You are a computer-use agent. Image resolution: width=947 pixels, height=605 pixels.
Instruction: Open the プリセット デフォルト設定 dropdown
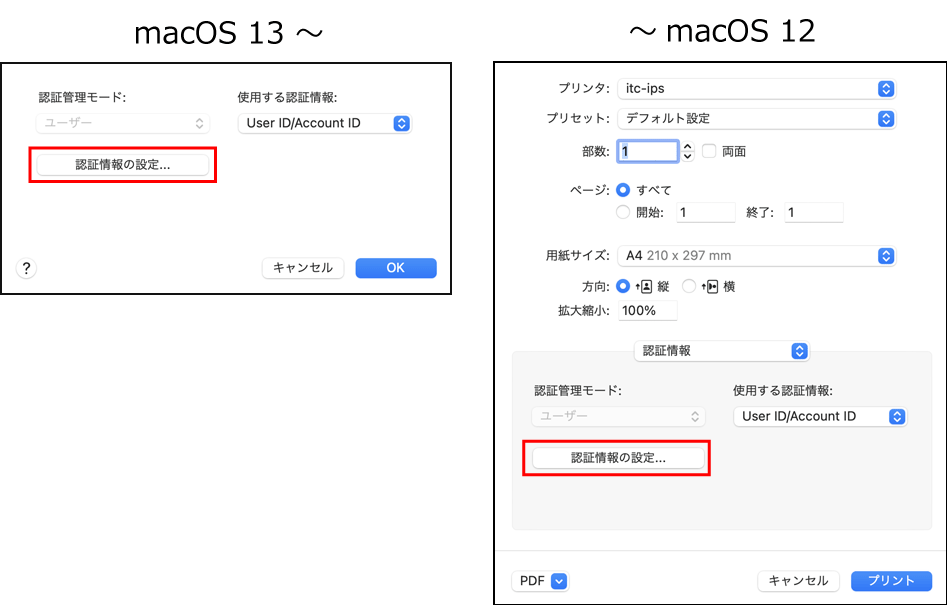tap(755, 118)
